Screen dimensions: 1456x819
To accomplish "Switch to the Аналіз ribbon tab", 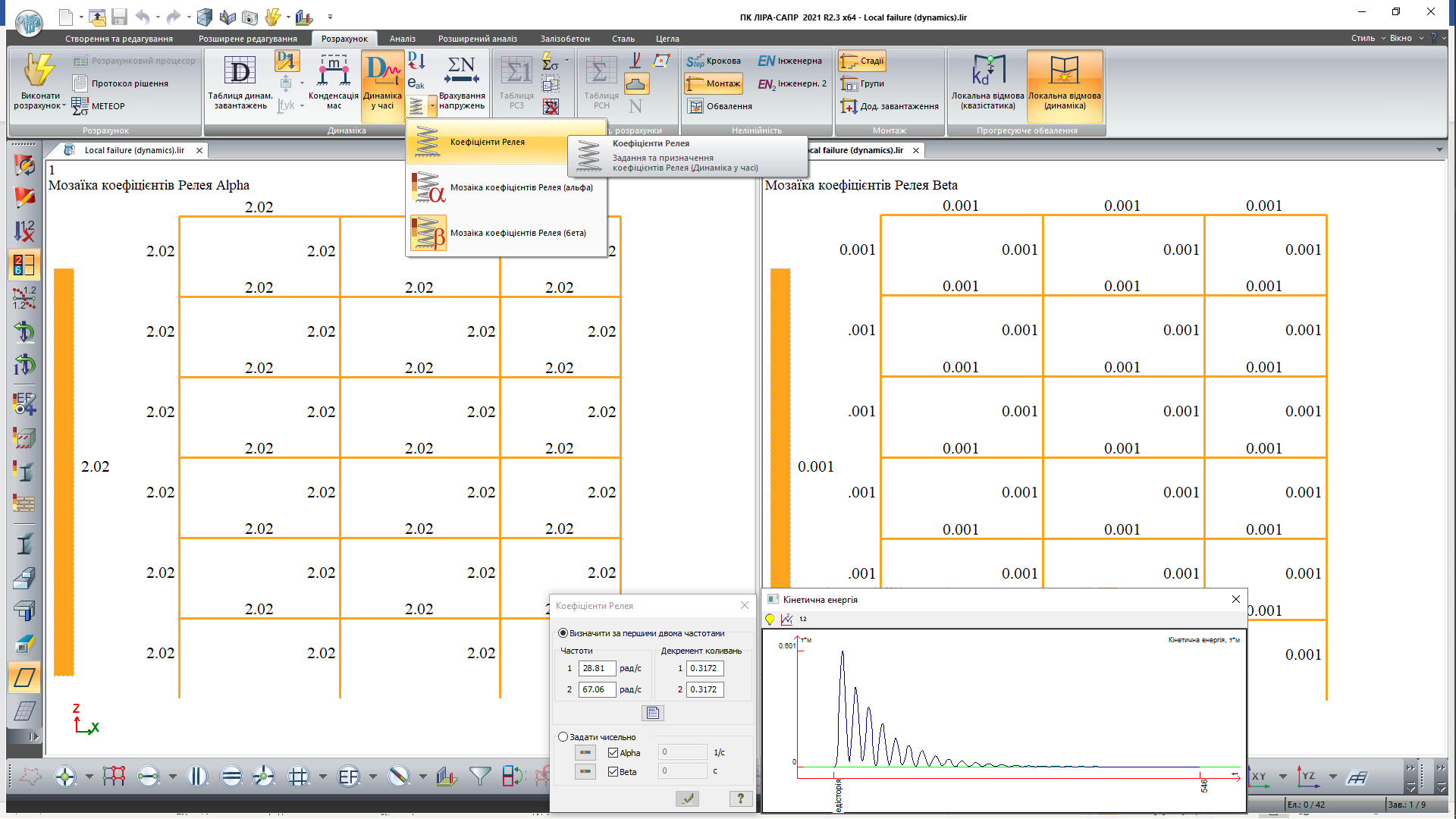I will 402,39.
